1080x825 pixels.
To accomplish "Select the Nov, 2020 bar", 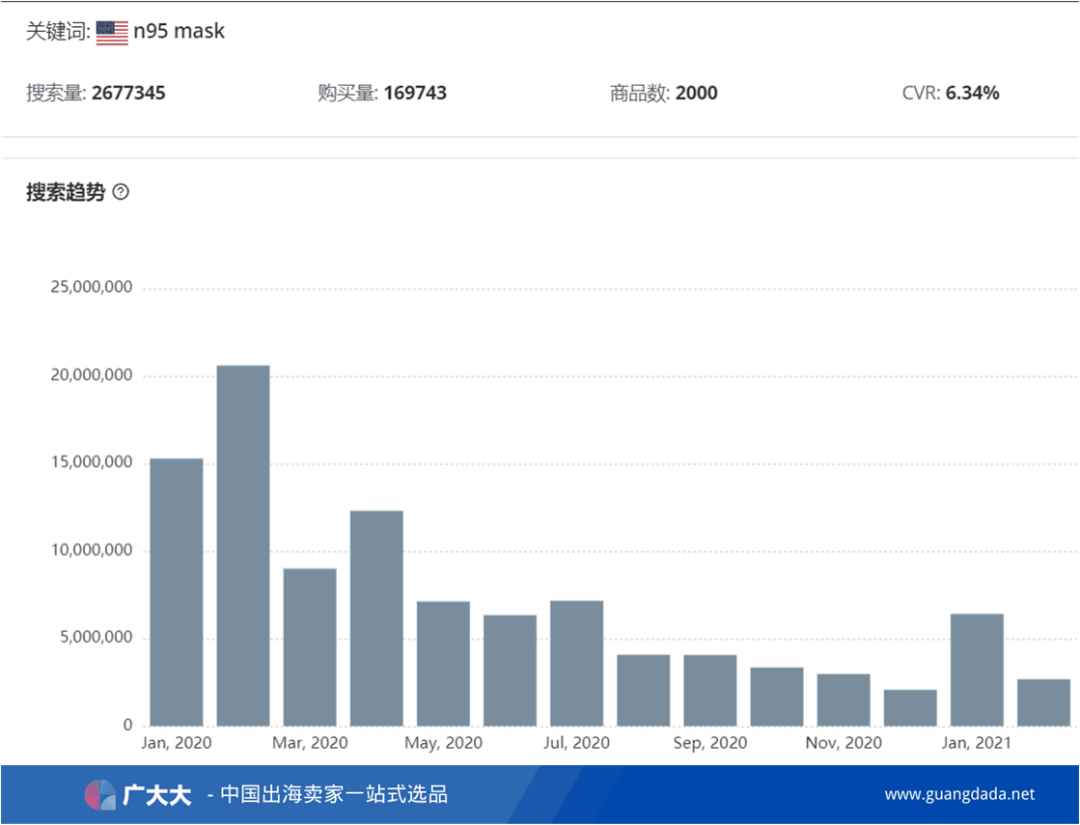I will point(844,700).
